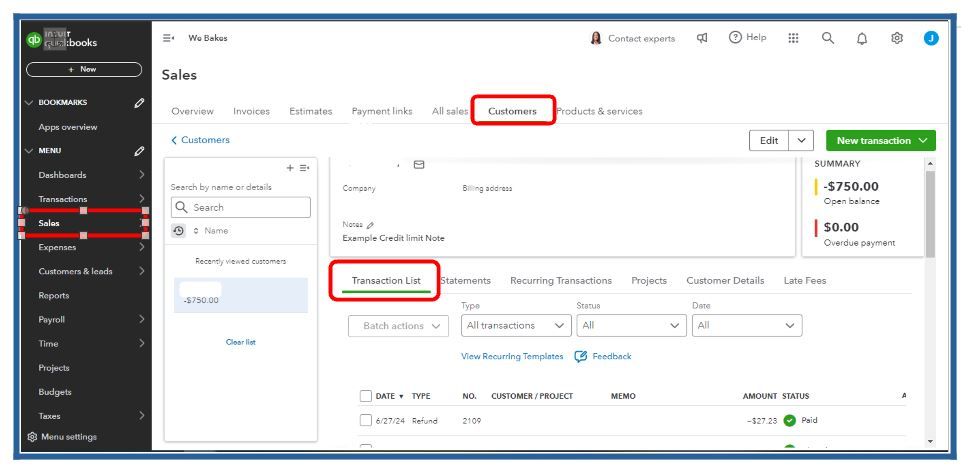Click the + New button
972x471 pixels.
pos(84,69)
